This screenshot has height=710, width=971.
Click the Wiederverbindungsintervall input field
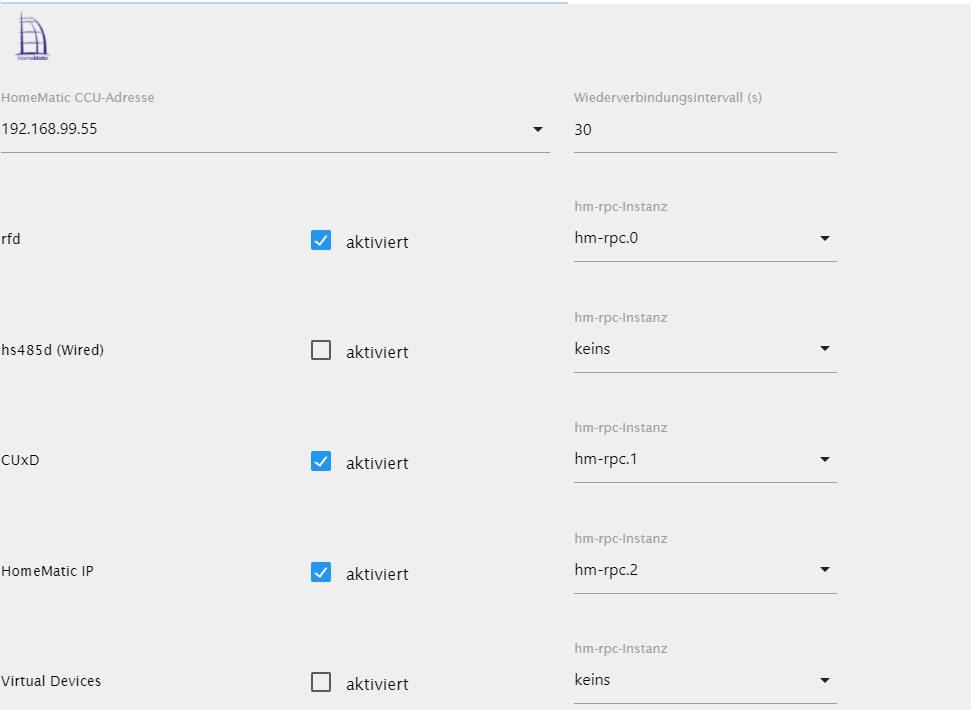(704, 130)
